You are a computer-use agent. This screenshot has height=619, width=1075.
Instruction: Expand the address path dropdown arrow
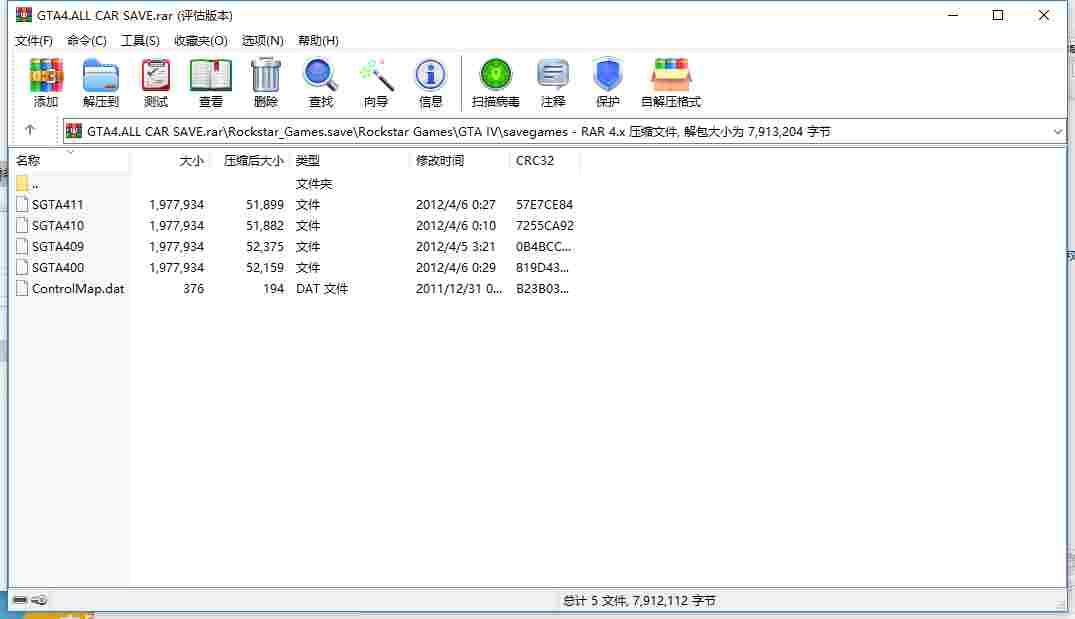[x=1057, y=132]
